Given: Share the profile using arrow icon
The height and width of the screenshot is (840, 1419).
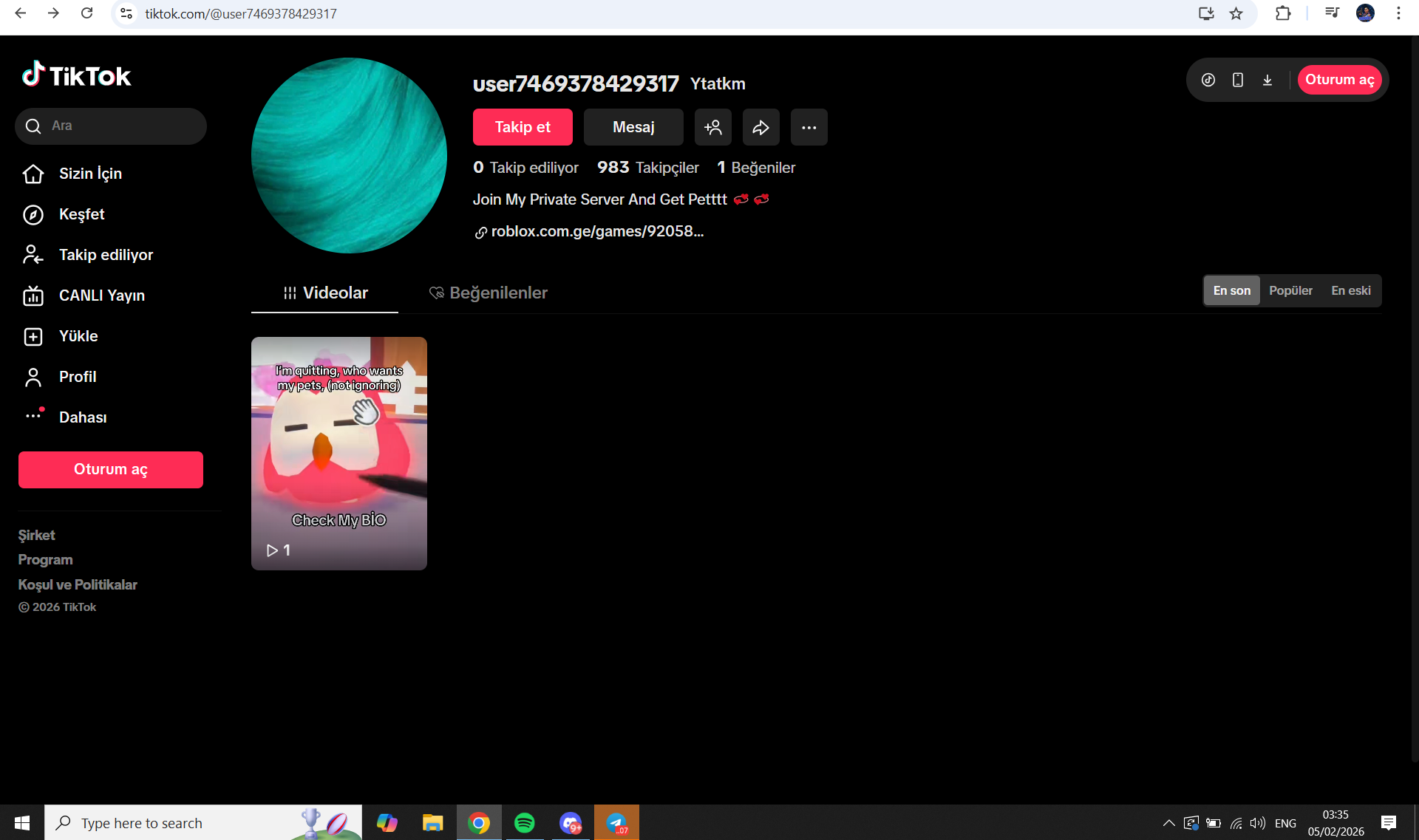Looking at the screenshot, I should click(761, 127).
